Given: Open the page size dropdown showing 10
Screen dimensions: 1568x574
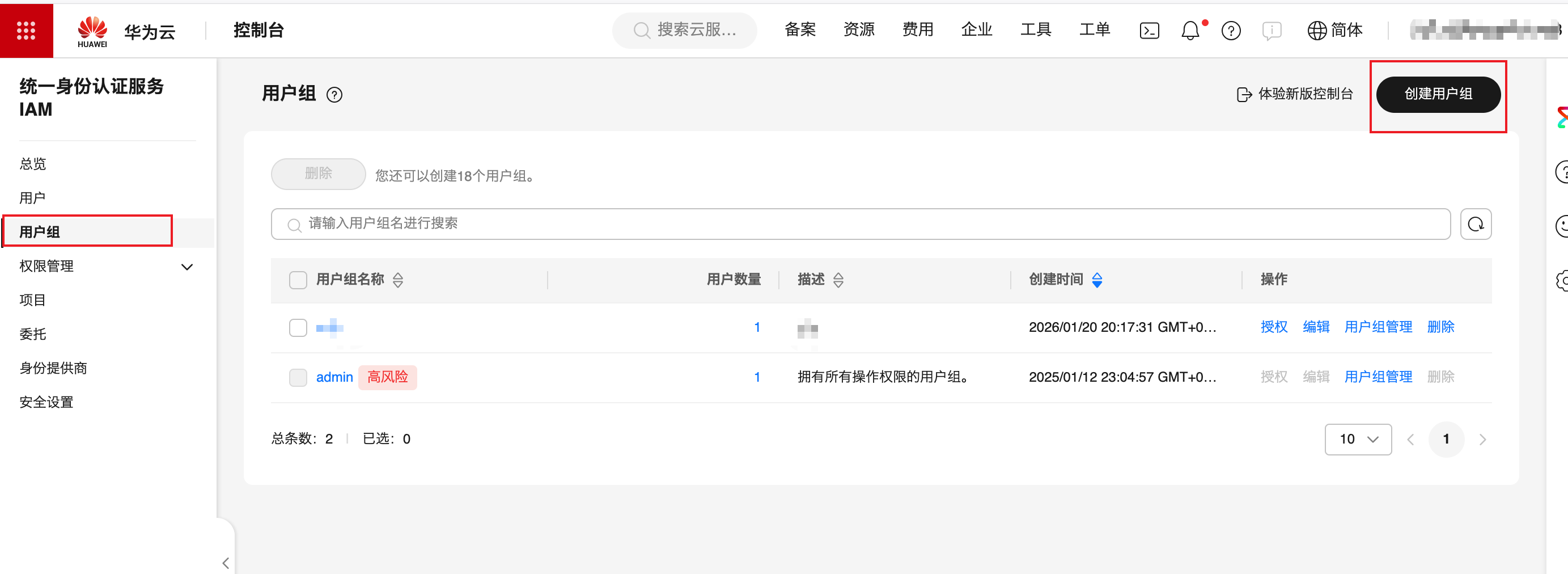Looking at the screenshot, I should [1357, 440].
